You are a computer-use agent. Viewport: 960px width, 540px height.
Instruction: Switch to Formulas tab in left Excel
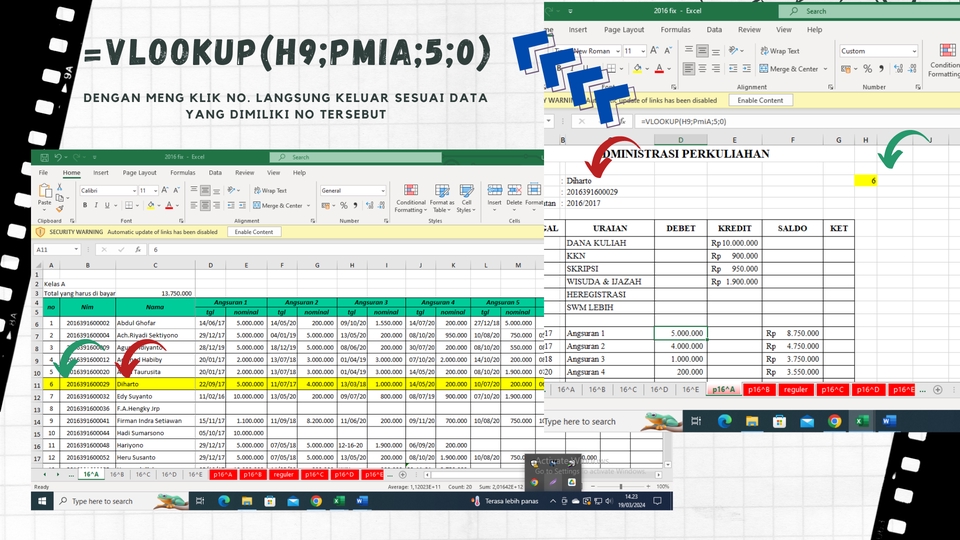pyautogui.click(x=182, y=173)
